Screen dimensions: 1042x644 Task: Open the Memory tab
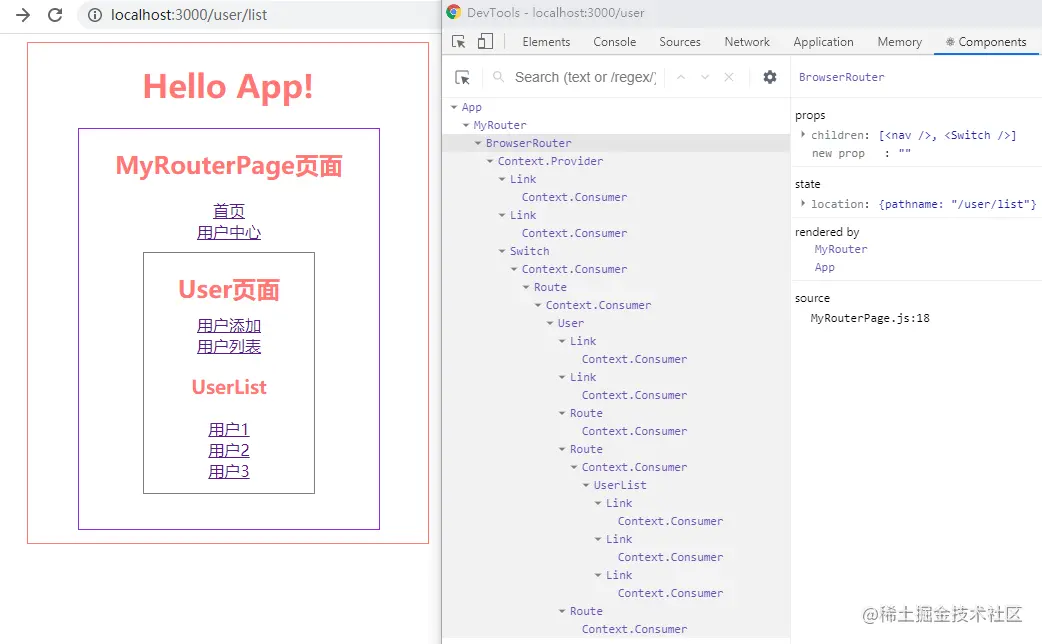point(900,42)
